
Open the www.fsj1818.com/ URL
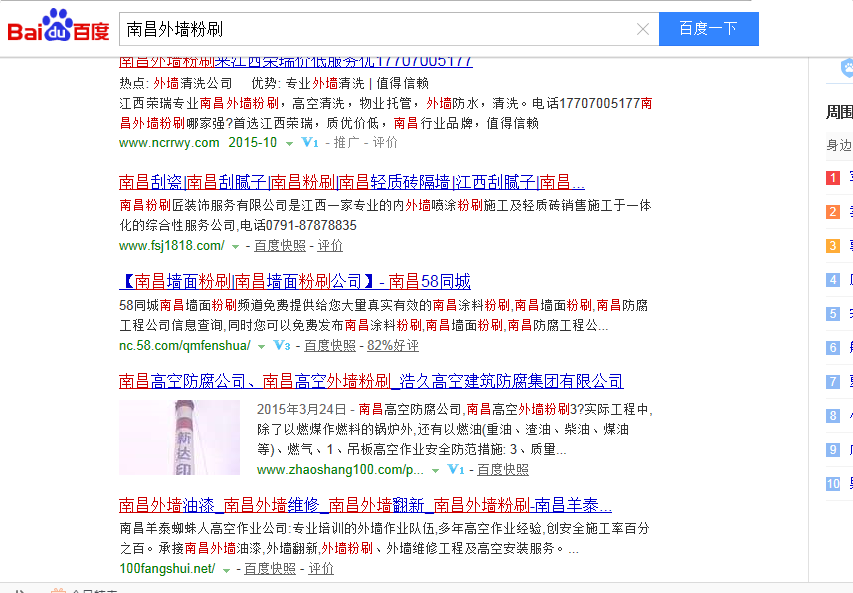172,245
